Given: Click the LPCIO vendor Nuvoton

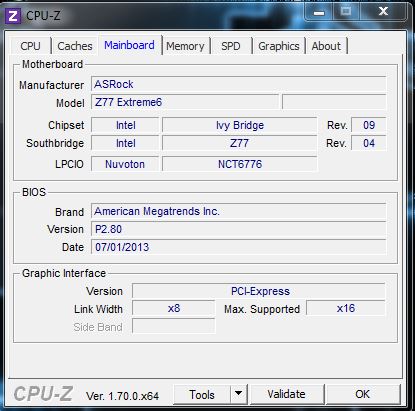Looking at the screenshot, I should (x=125, y=164).
